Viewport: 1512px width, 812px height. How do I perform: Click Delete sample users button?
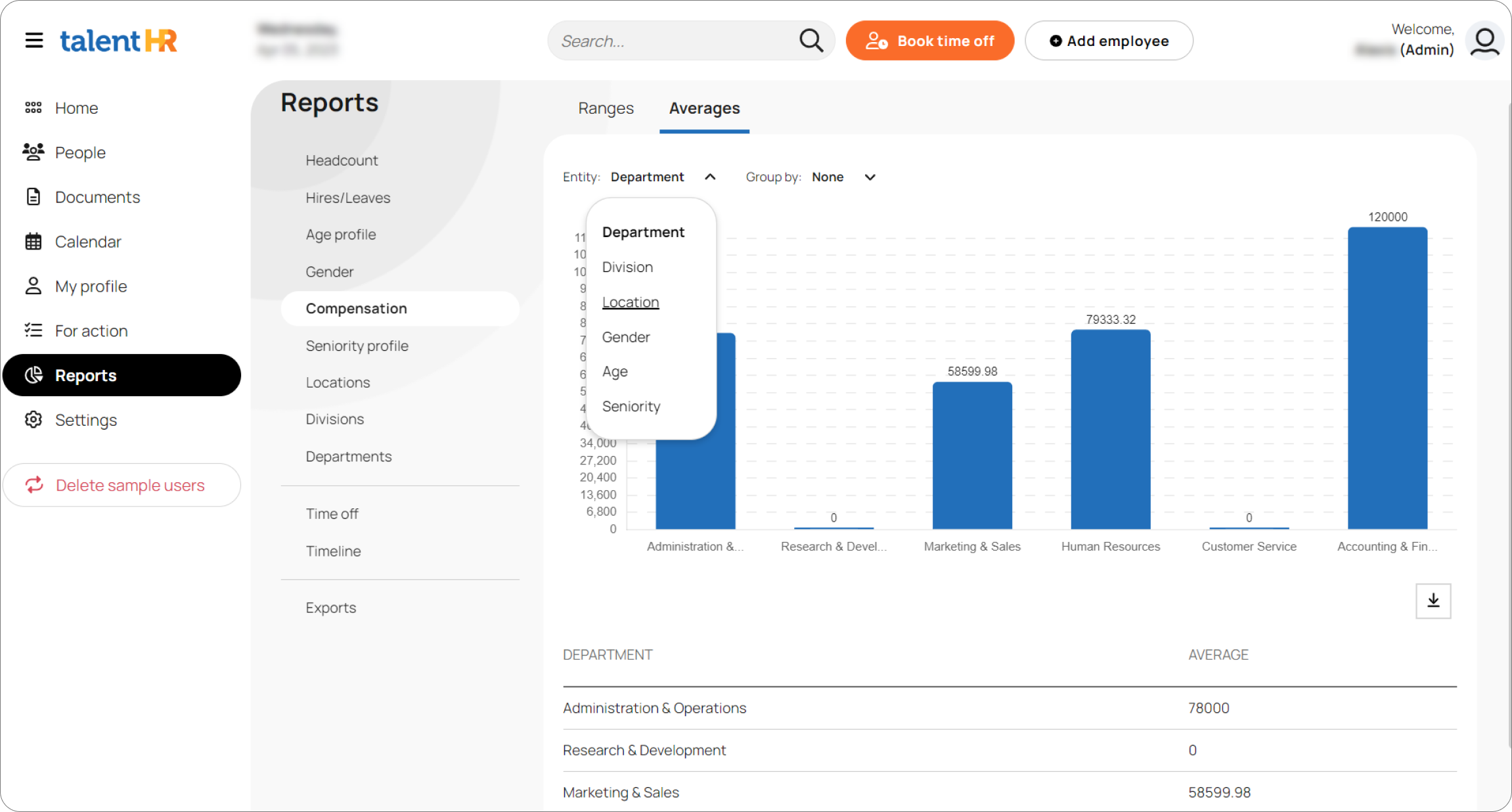pos(122,485)
